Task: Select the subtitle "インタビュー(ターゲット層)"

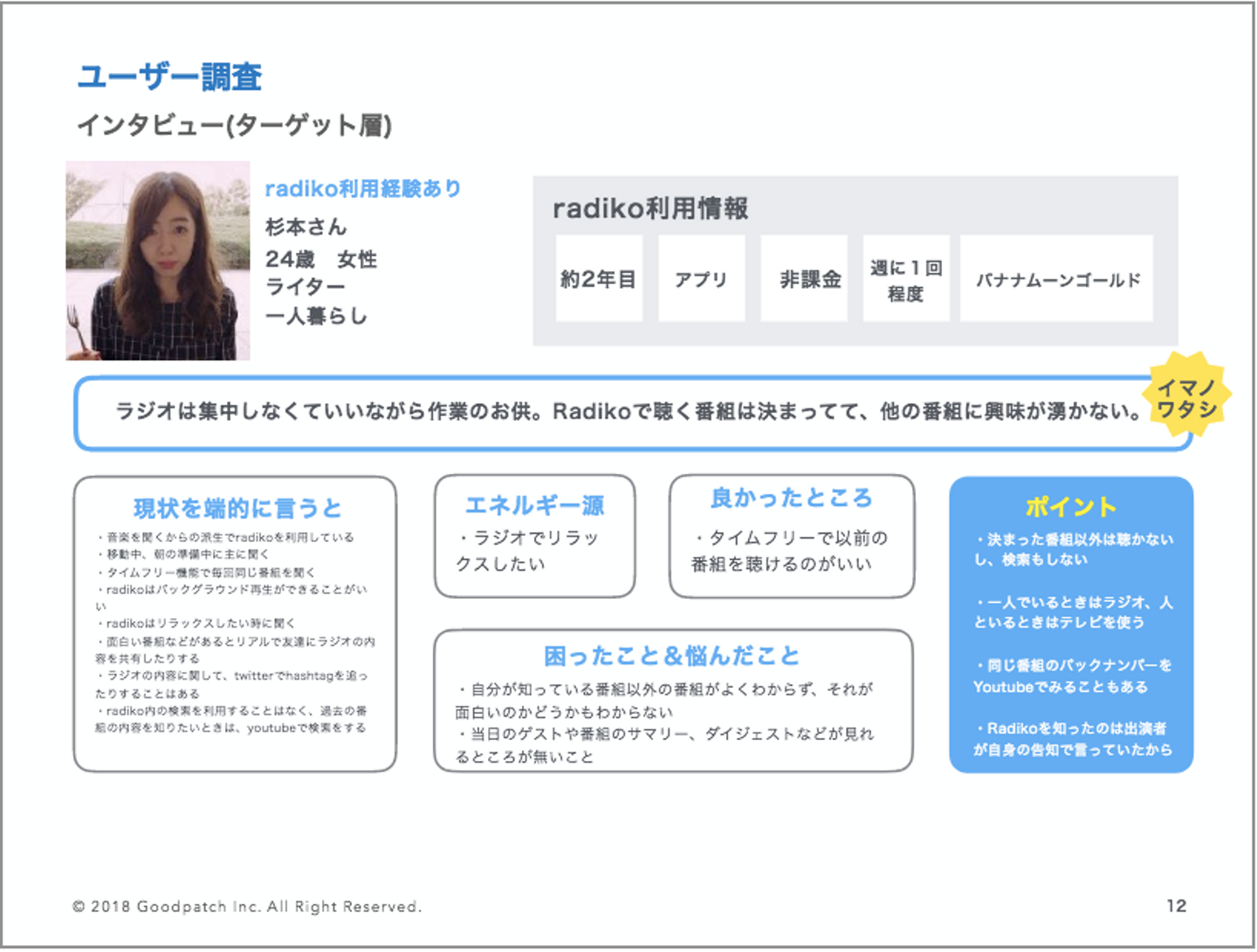Action: [234, 126]
